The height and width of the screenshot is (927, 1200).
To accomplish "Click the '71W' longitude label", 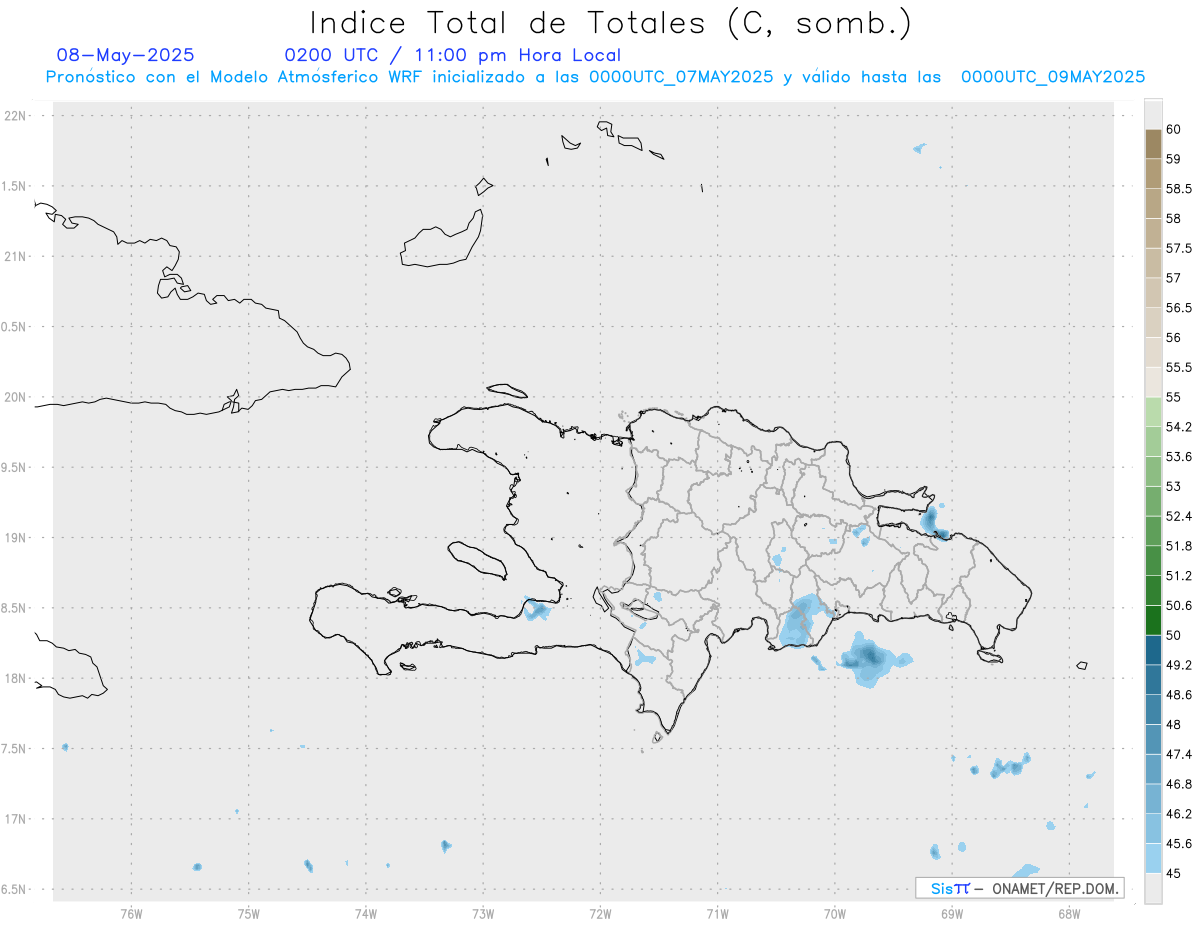I will (x=717, y=913).
